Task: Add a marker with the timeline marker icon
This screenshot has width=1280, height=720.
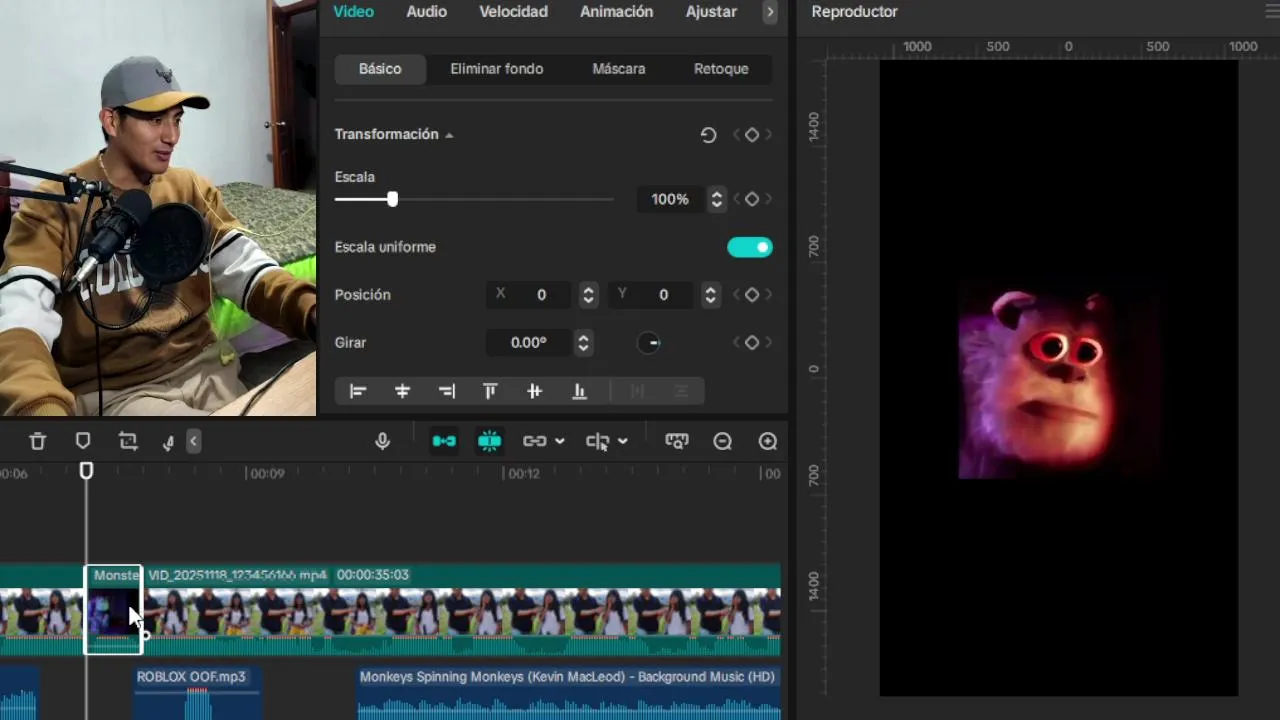Action: 83,441
